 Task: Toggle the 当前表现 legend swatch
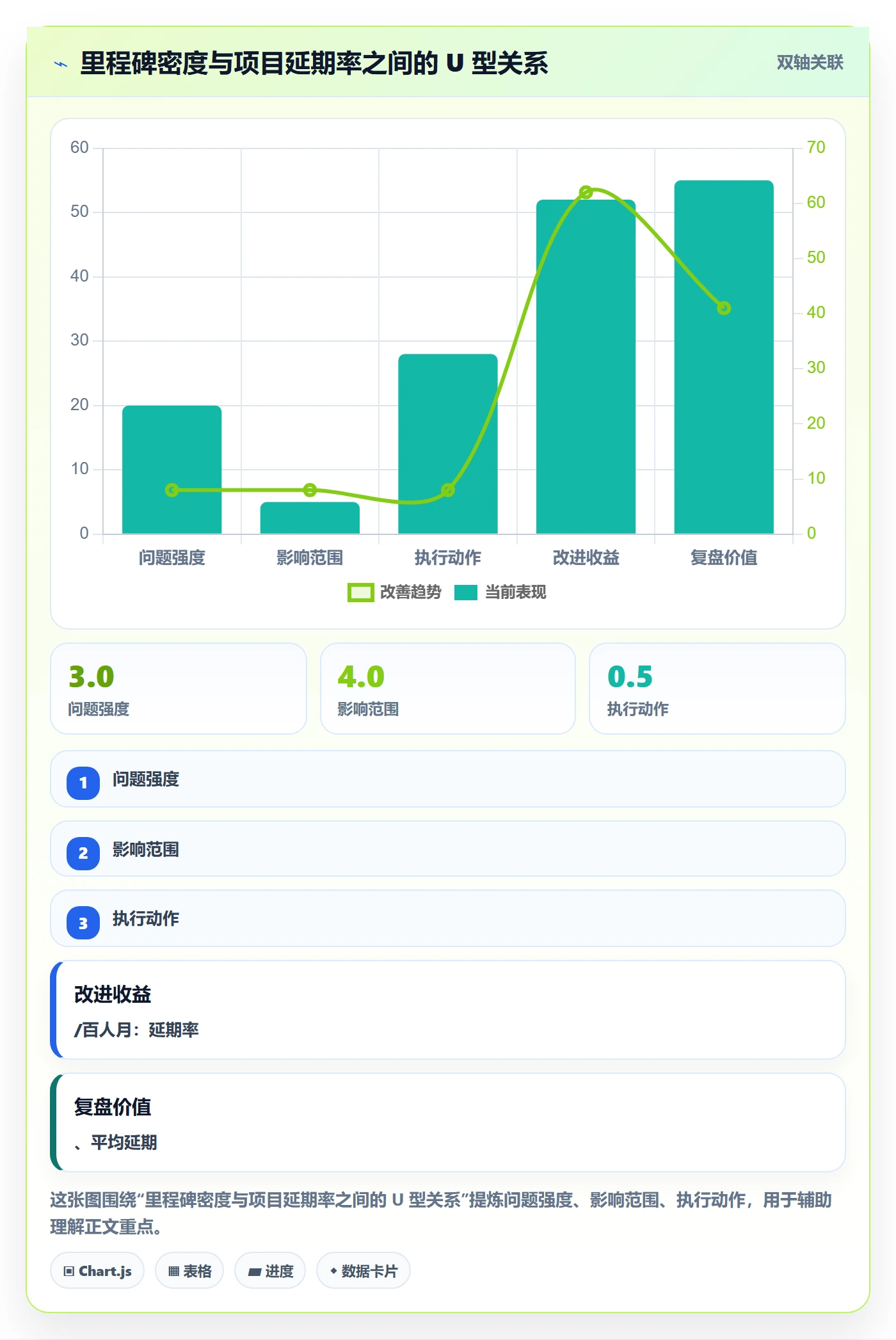pos(466,593)
